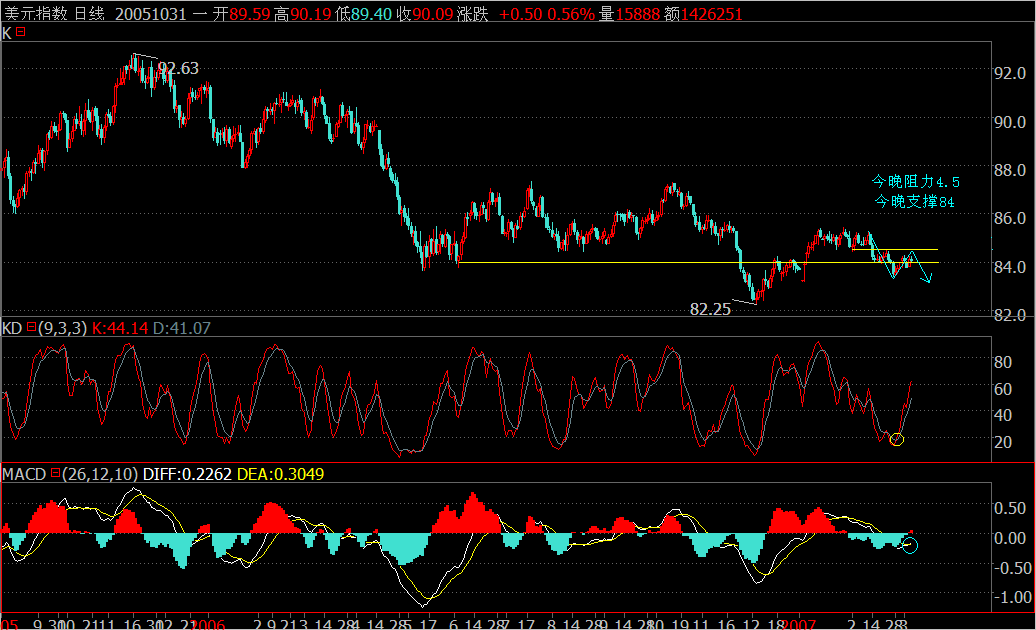Select the 美元指数 title text
Viewport: 1036px width, 630px height.
(36, 14)
